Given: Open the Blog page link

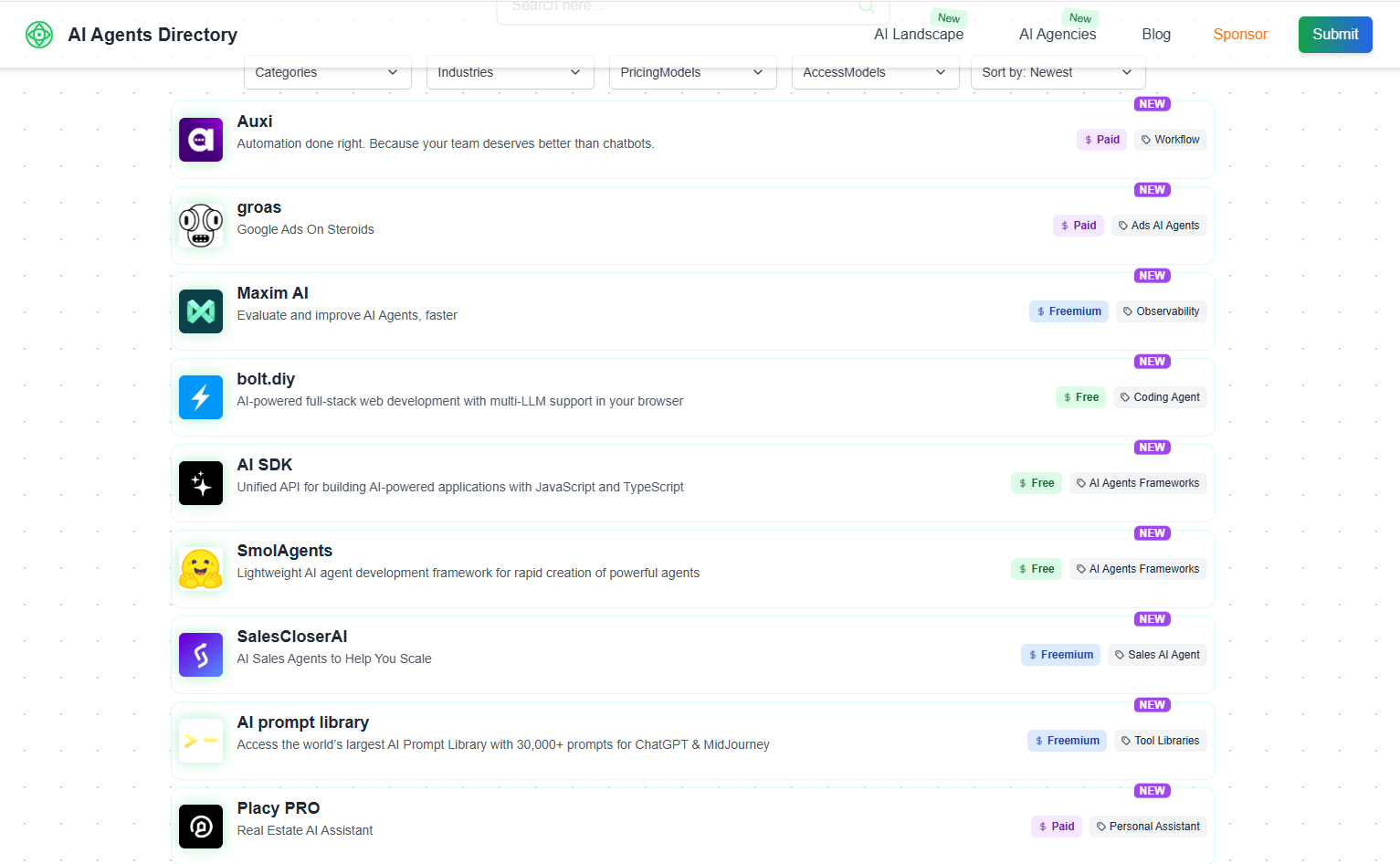Looking at the screenshot, I should pyautogui.click(x=1156, y=35).
